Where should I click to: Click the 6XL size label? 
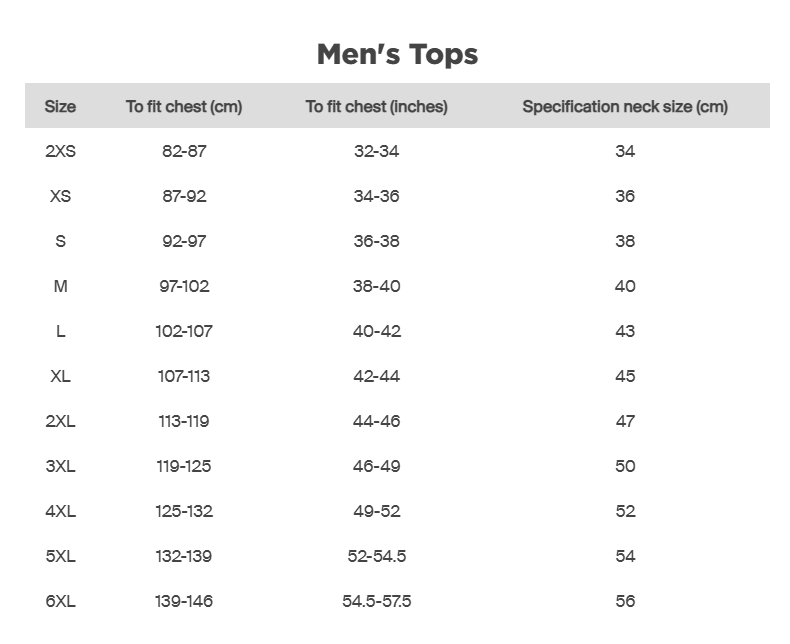[60, 601]
